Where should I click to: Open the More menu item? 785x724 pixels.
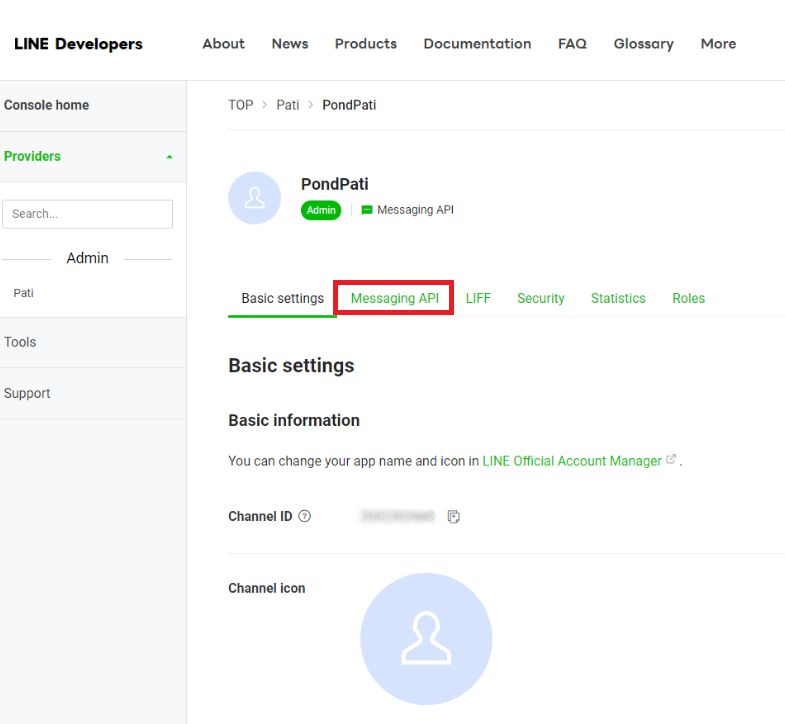click(718, 44)
